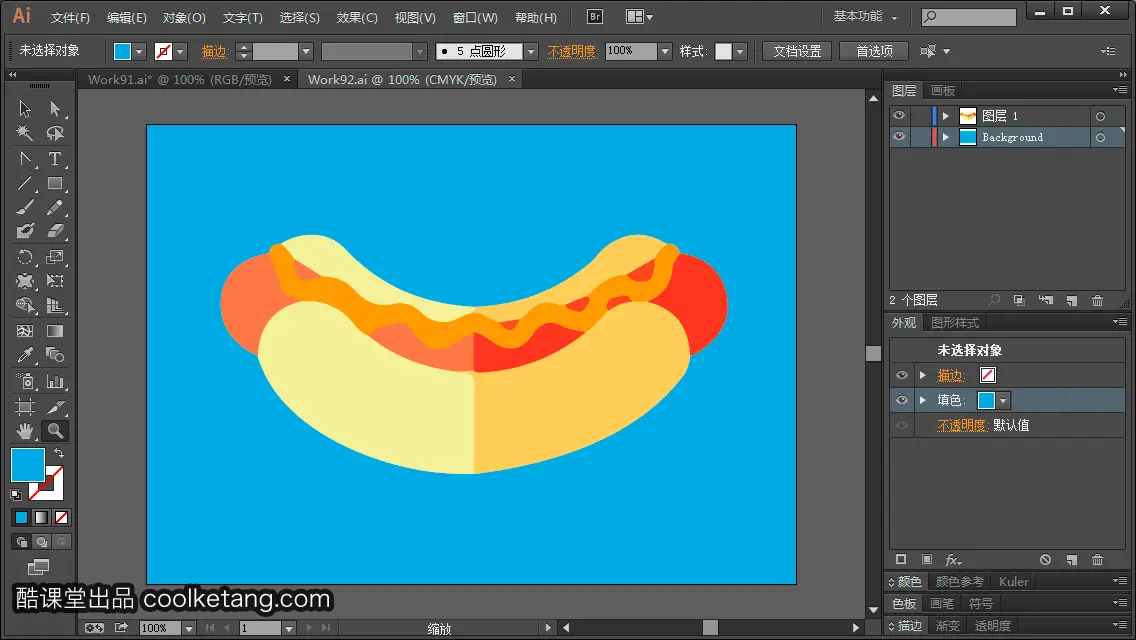The width and height of the screenshot is (1136, 640).
Task: Click swap fill and stroke arrow
Action: (x=59, y=453)
